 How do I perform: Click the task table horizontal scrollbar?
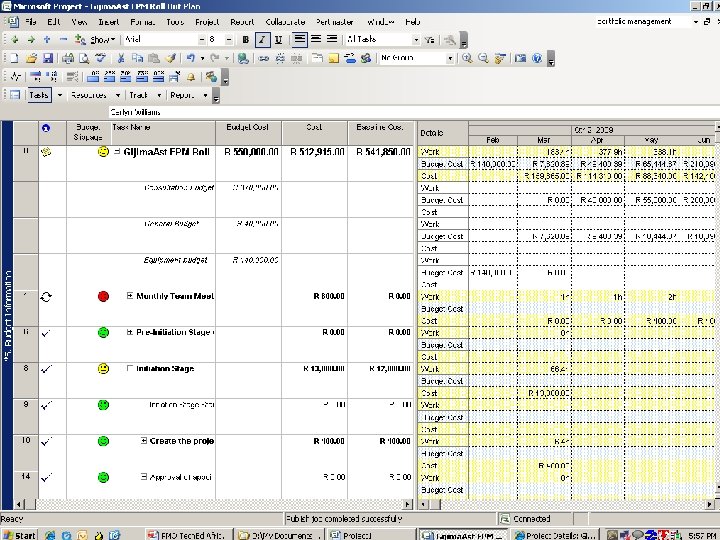[215, 505]
